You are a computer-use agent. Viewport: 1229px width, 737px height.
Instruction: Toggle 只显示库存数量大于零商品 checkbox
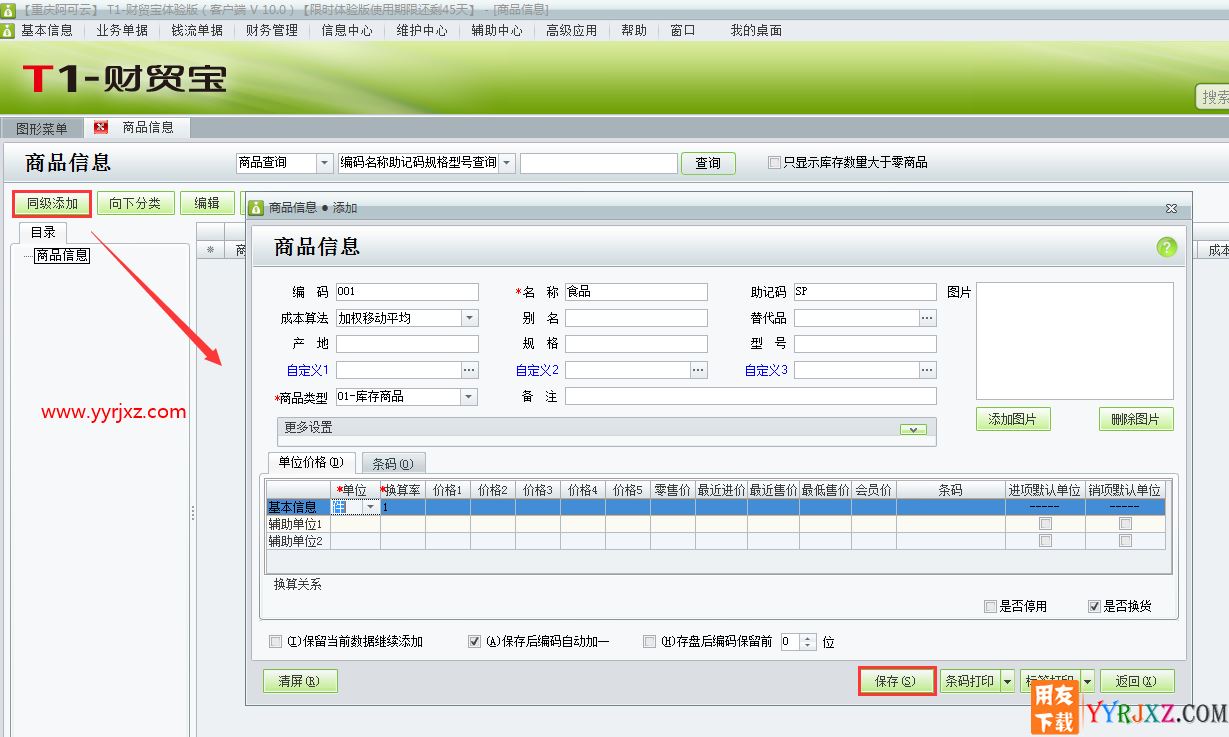pyautogui.click(x=774, y=163)
